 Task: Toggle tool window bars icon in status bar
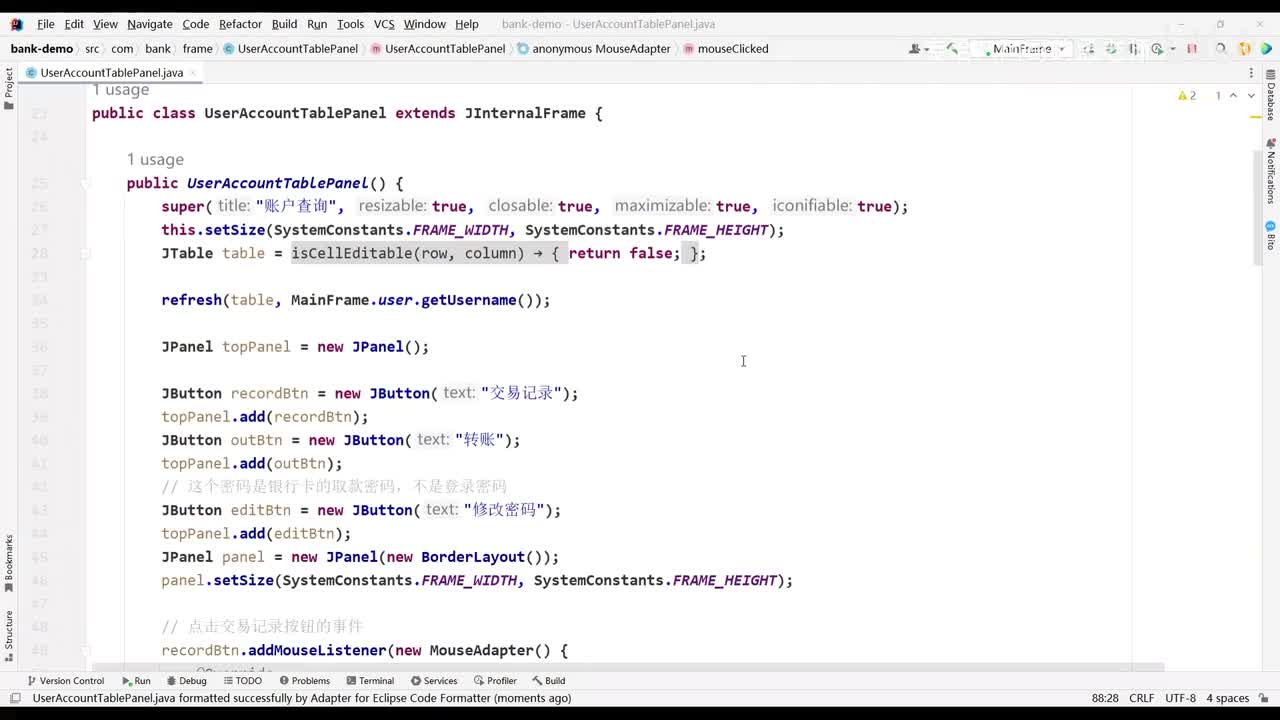point(14,698)
